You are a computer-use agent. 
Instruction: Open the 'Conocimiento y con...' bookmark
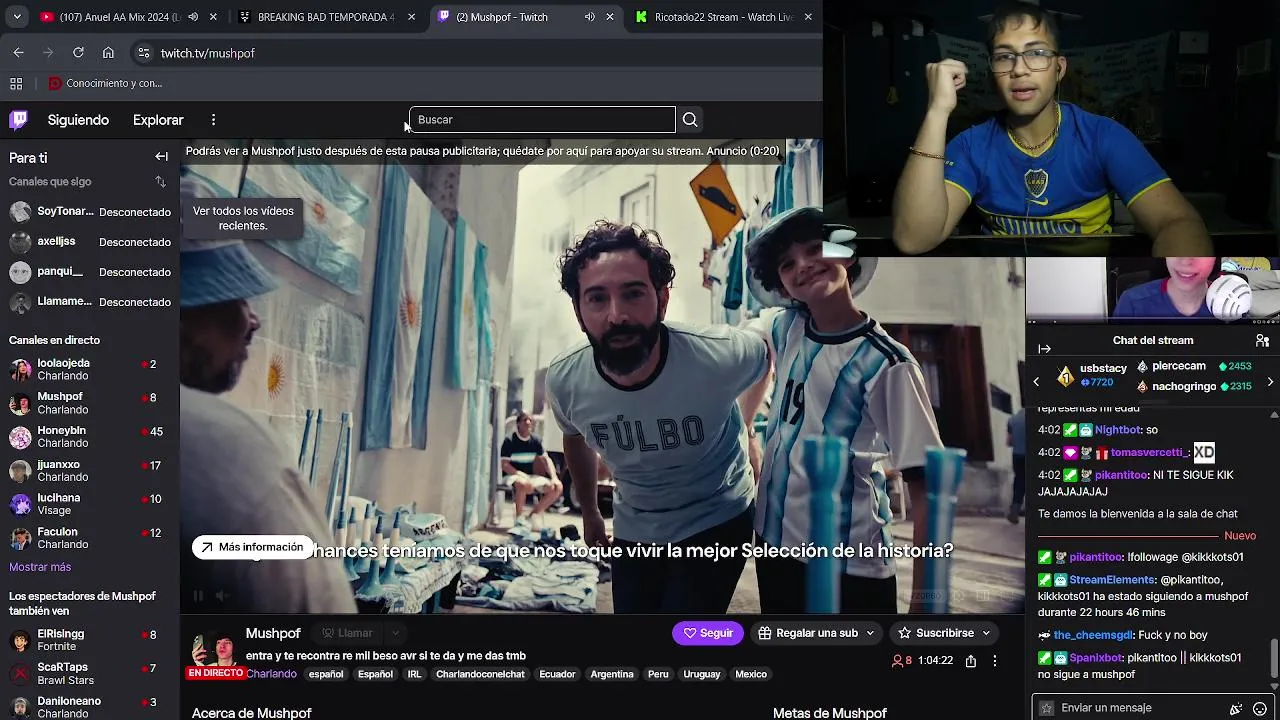[x=105, y=84]
